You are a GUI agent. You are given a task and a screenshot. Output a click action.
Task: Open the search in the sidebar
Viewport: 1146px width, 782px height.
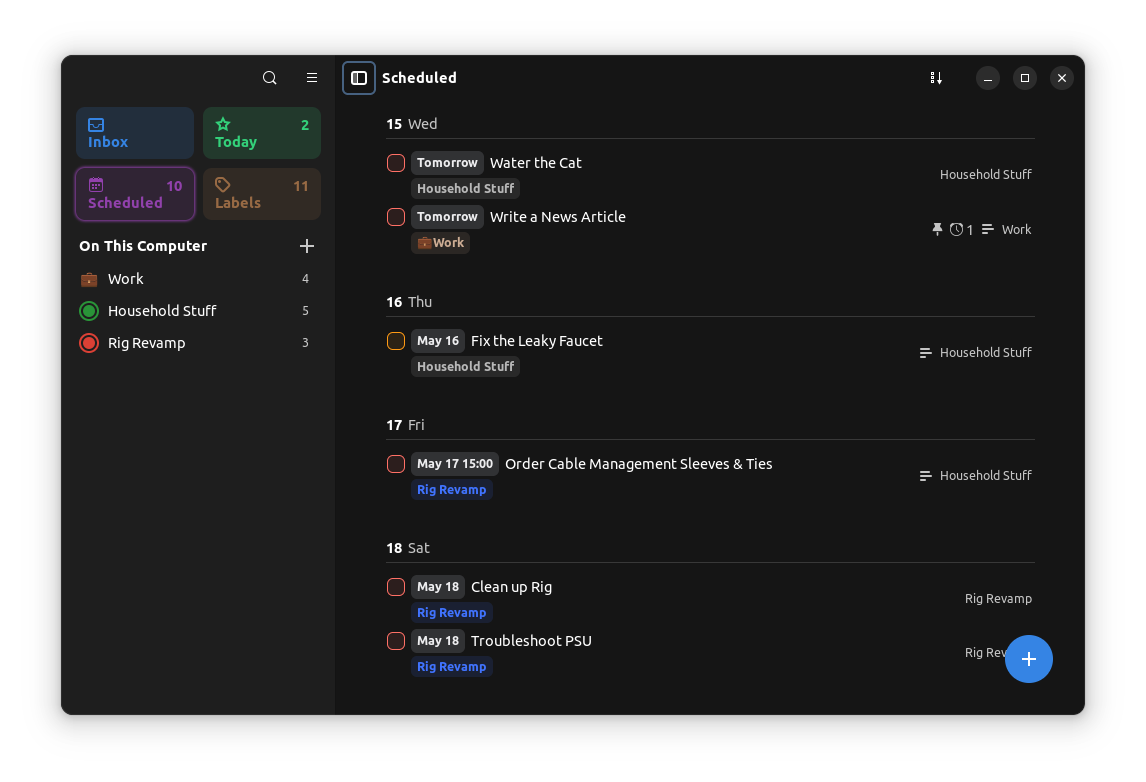pos(269,77)
